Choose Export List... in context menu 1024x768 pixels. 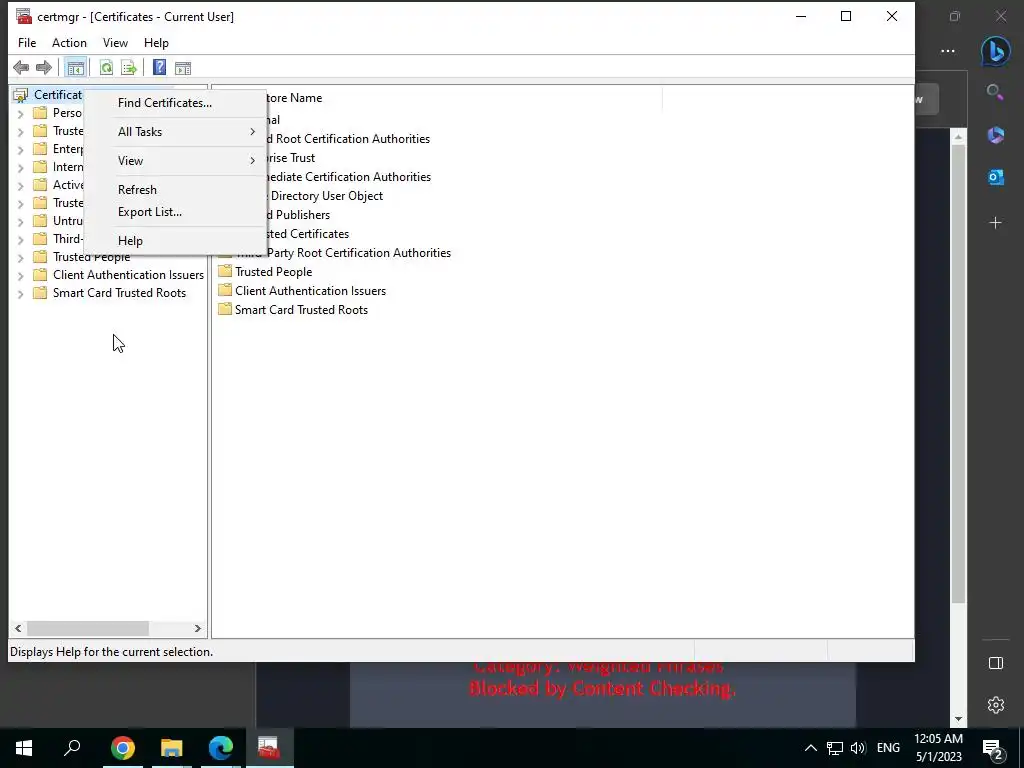(175, 212)
